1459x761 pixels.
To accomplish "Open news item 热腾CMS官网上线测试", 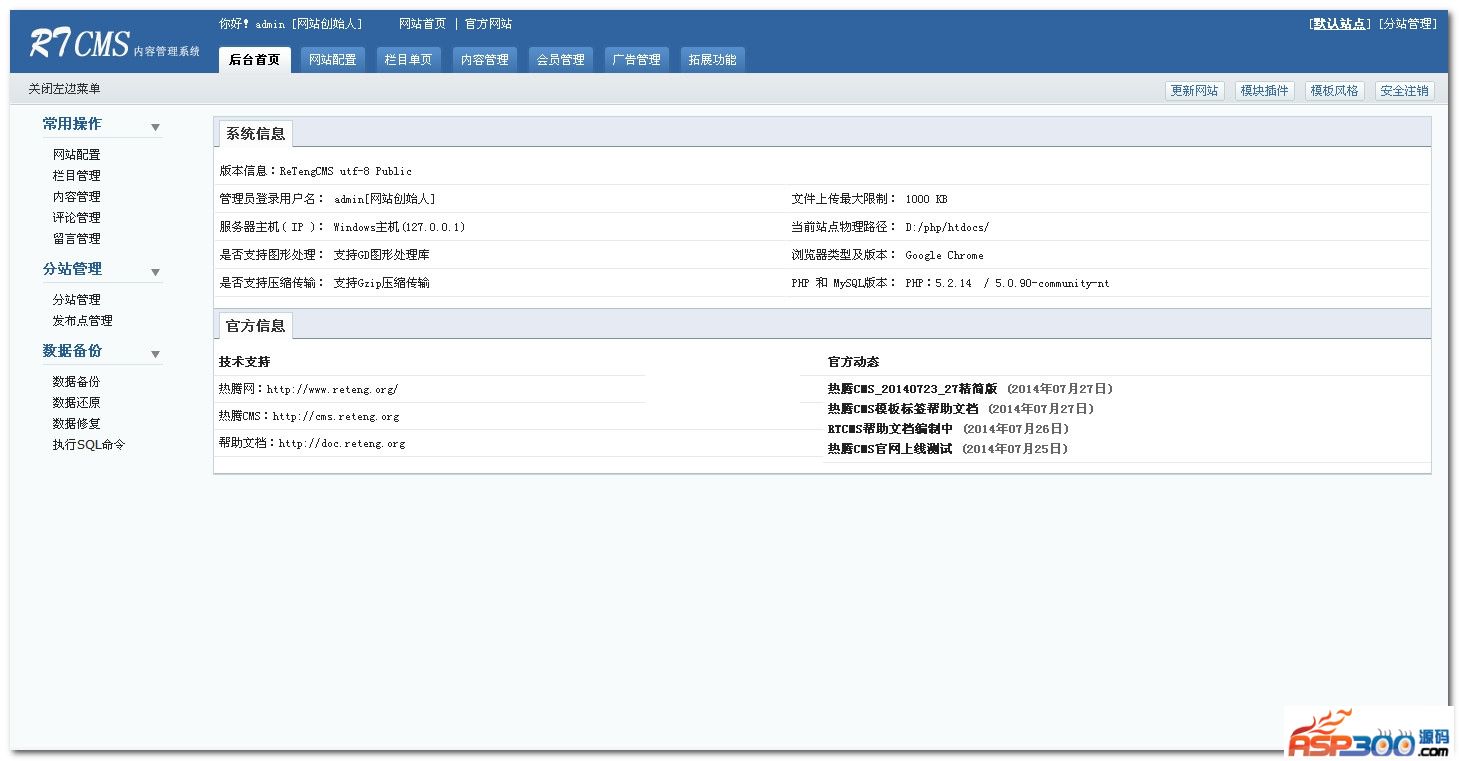I will pos(890,449).
